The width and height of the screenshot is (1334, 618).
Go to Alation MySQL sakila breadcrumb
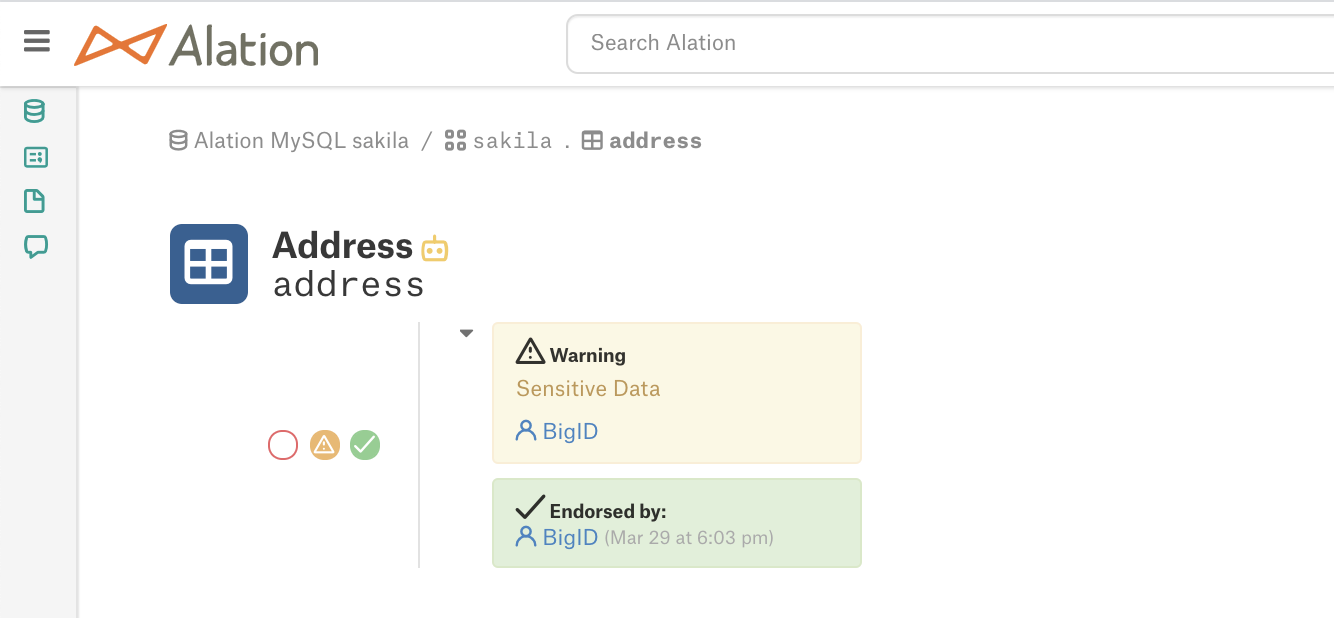[x=290, y=141]
